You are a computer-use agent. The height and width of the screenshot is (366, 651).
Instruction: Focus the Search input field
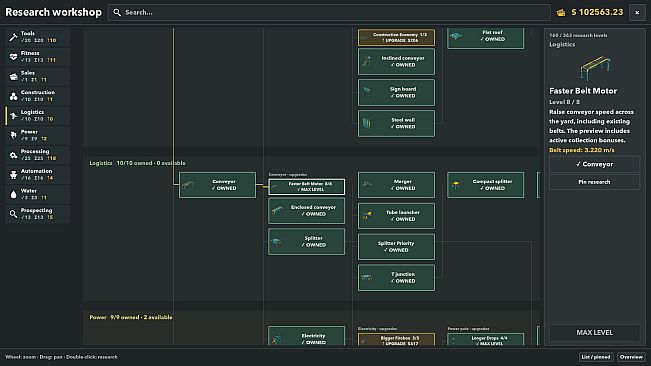point(329,12)
